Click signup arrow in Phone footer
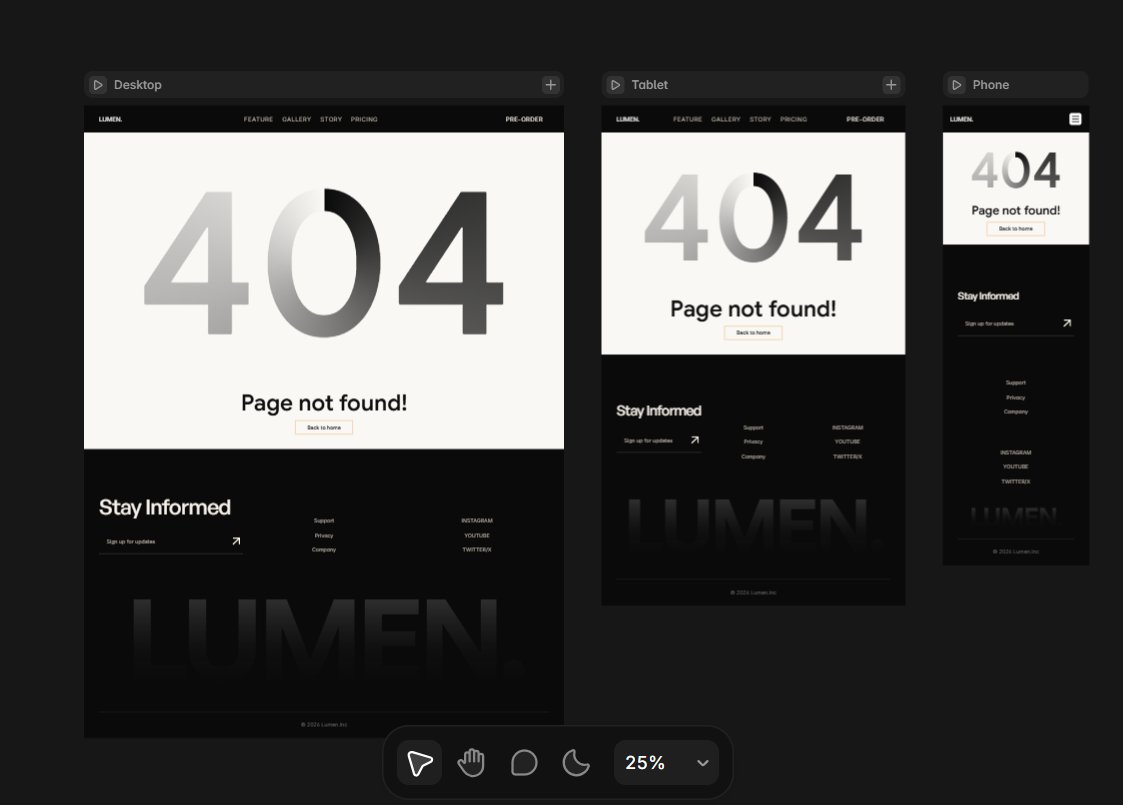Screen dimensions: 1123x805 (x=1067, y=323)
